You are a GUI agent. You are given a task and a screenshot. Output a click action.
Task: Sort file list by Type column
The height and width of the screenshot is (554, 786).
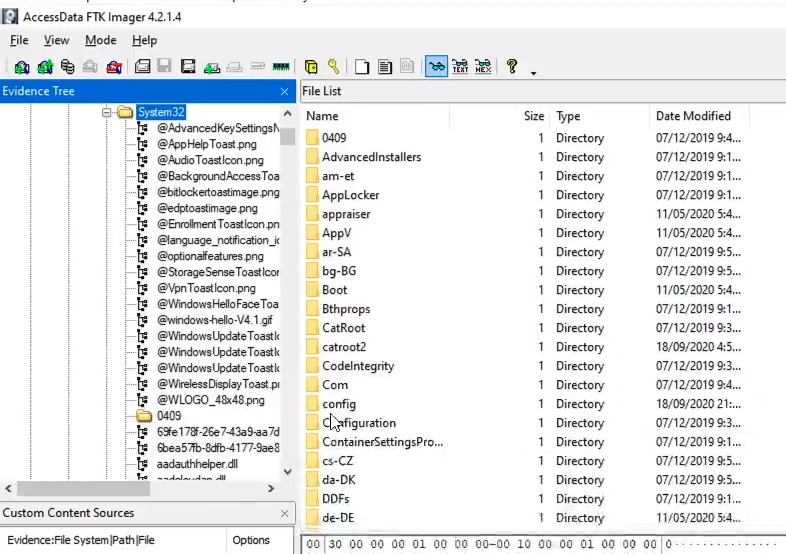[600, 116]
